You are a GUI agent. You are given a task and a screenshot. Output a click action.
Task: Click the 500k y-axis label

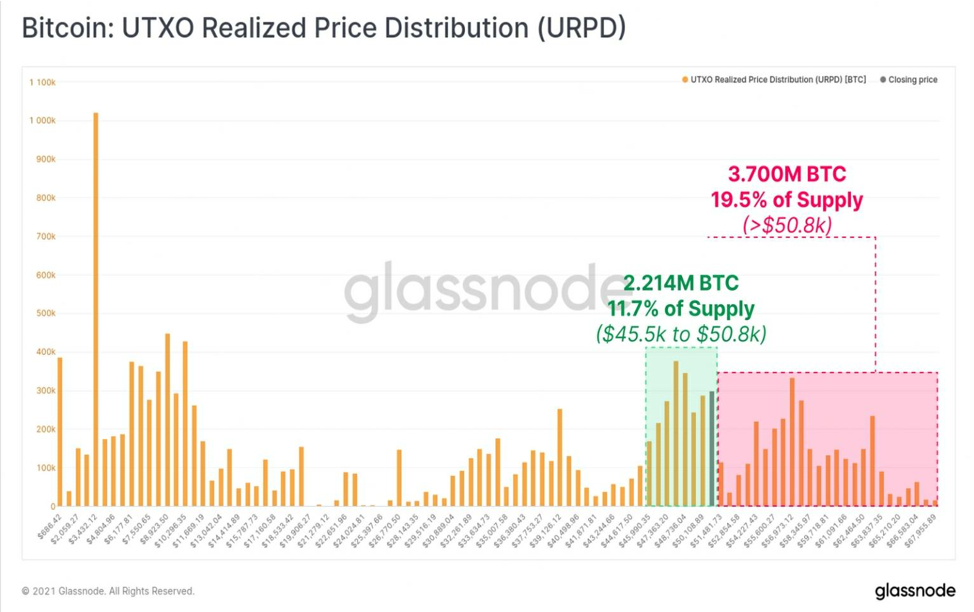(45, 313)
